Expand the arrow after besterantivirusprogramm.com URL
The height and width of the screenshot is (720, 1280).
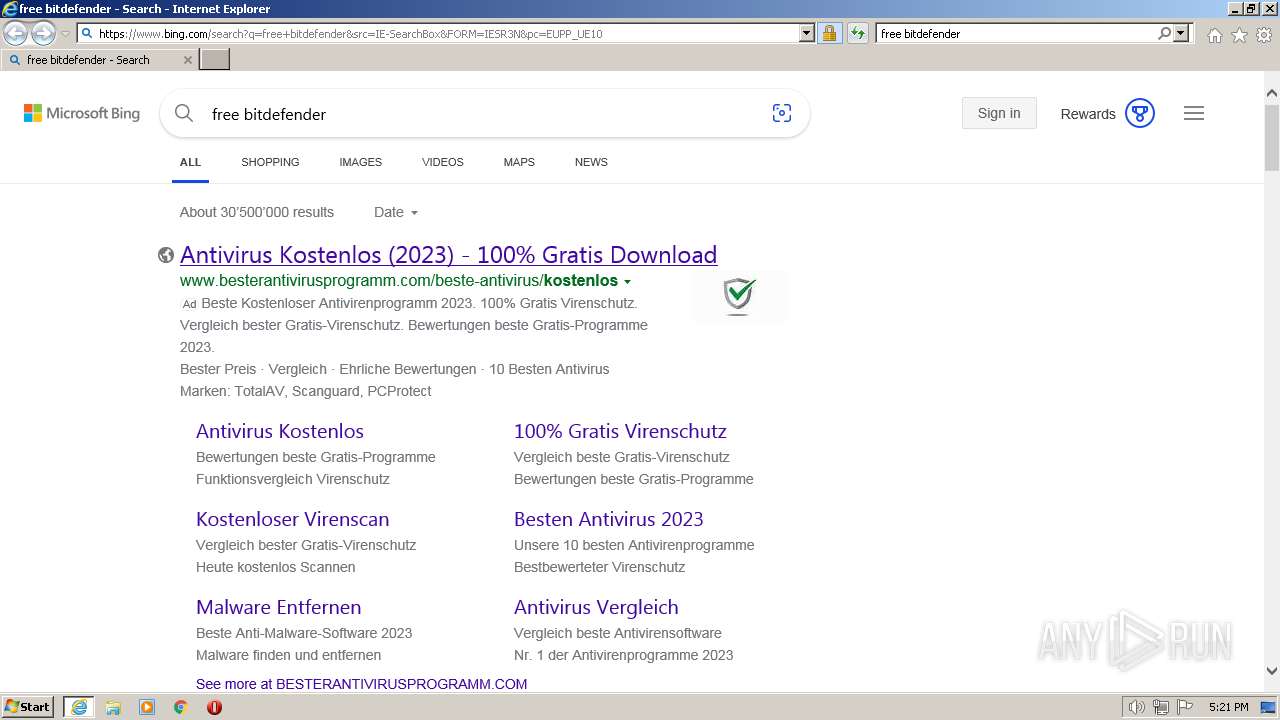coord(627,282)
